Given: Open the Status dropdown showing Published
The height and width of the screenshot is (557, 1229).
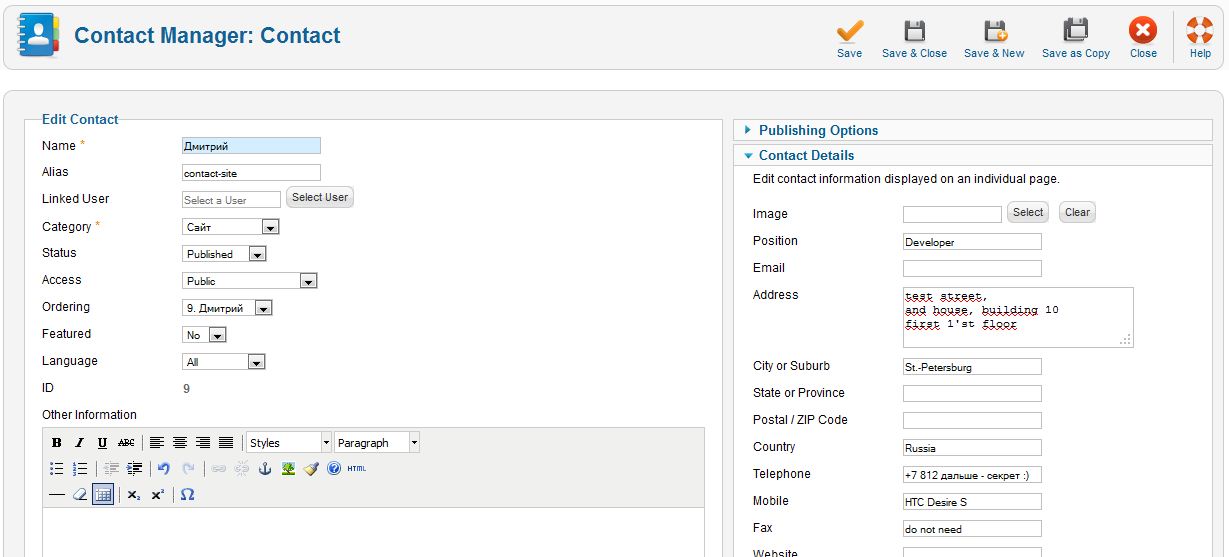Looking at the screenshot, I should point(225,254).
